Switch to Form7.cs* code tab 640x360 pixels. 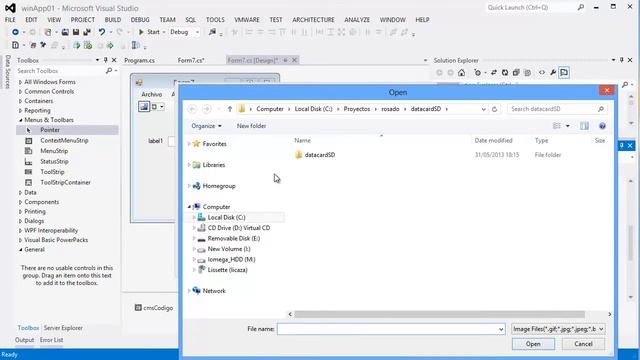tap(191, 60)
